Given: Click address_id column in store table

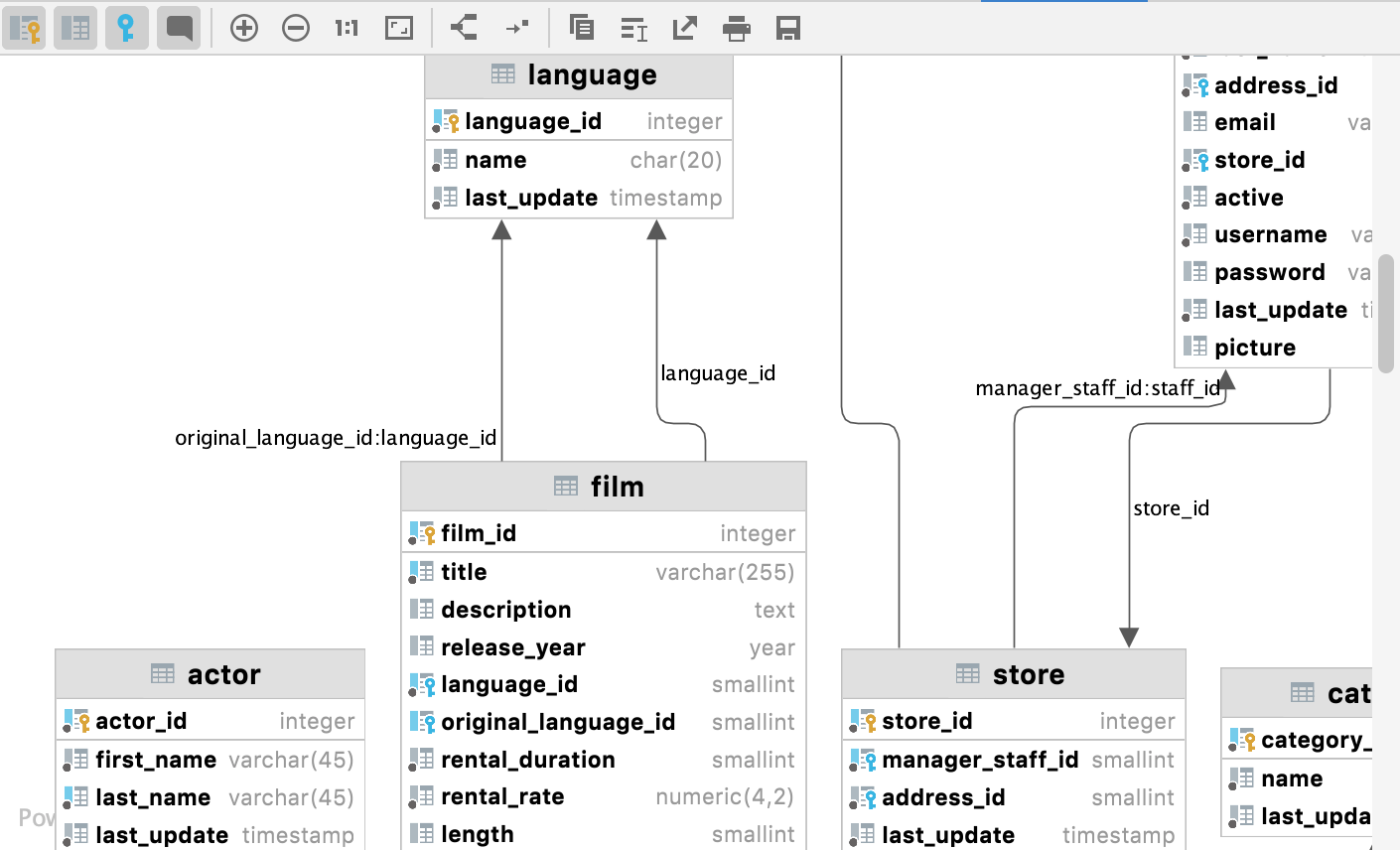Looking at the screenshot, I should click(x=1014, y=797).
